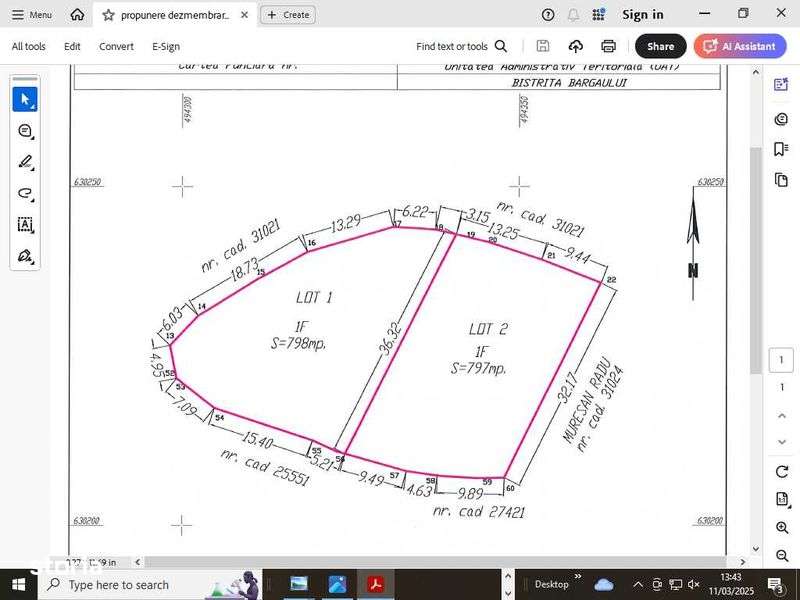This screenshot has width=800, height=600.
Task: Open the Adobe Acrobat taskbar icon
Action: (376, 584)
